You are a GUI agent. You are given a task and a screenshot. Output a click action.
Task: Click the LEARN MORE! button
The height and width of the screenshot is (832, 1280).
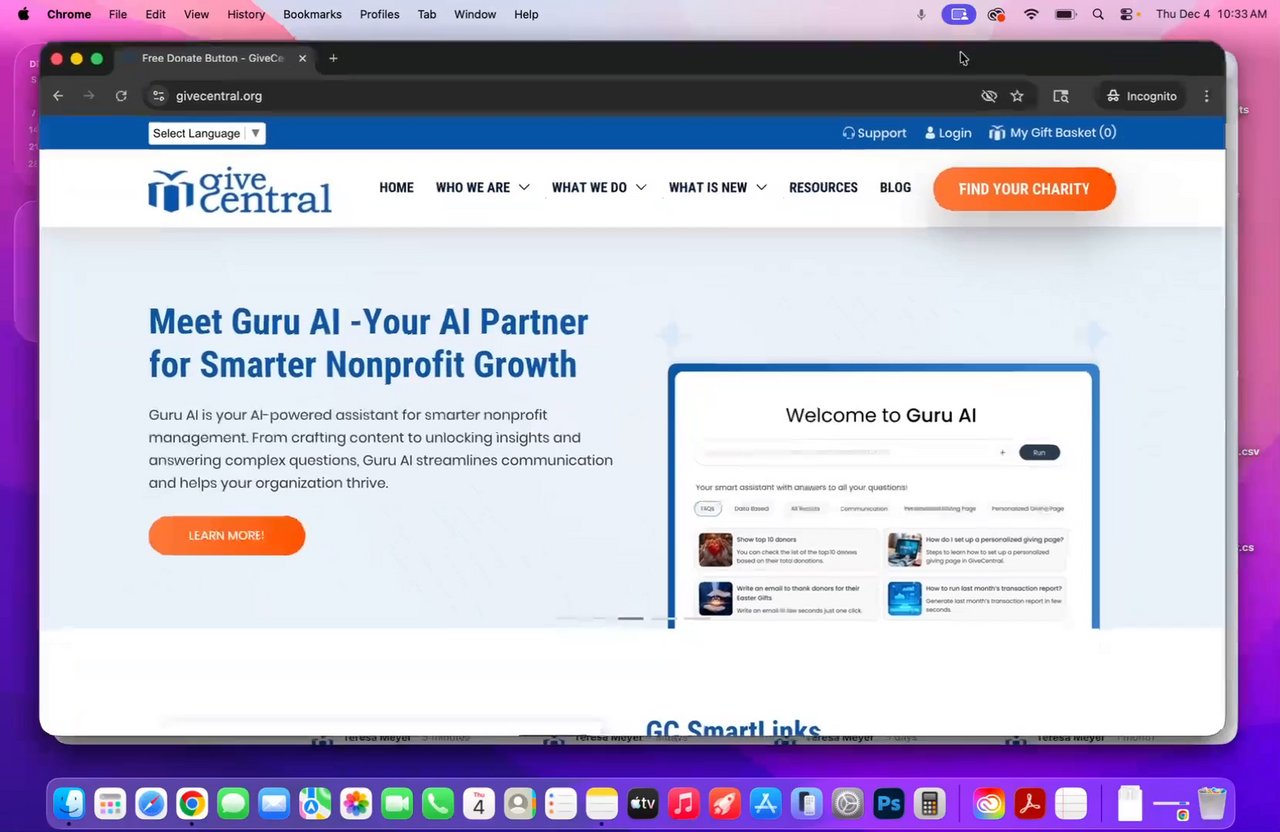[x=227, y=536]
